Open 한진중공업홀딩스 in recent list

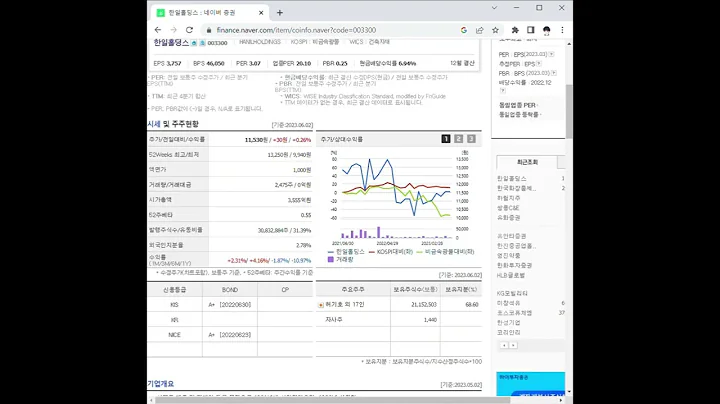pos(517,246)
